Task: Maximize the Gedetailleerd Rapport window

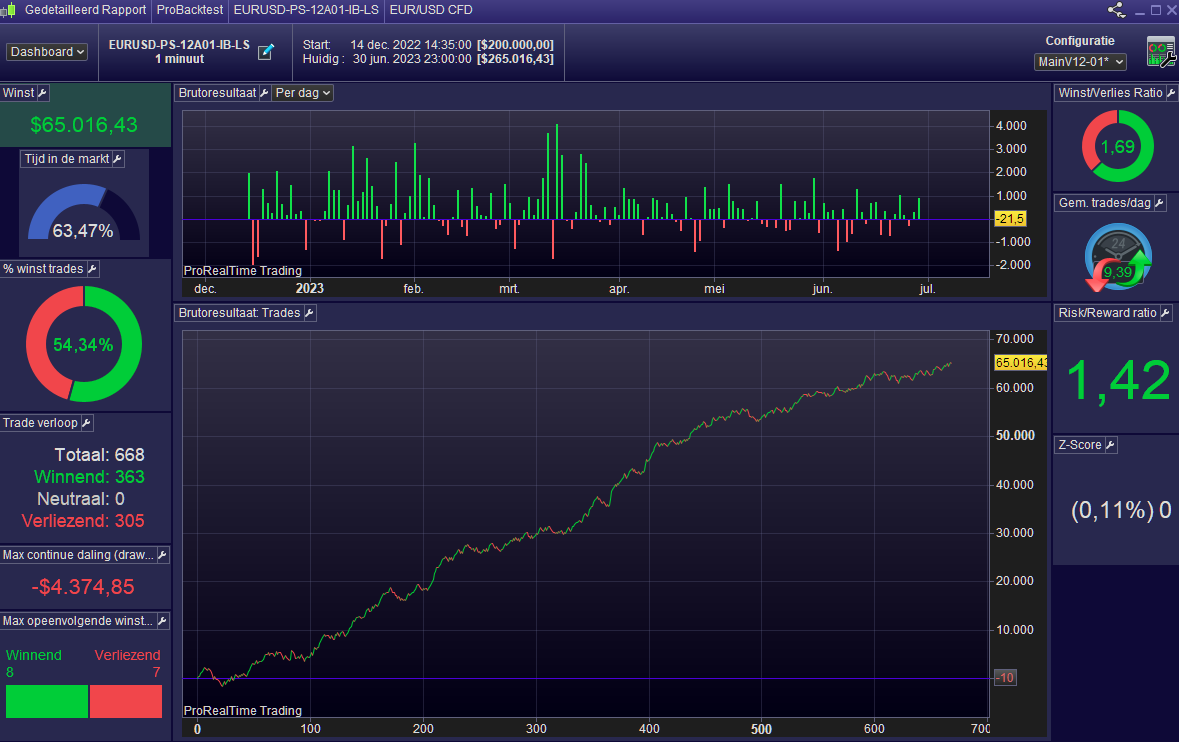Action: (1156, 11)
